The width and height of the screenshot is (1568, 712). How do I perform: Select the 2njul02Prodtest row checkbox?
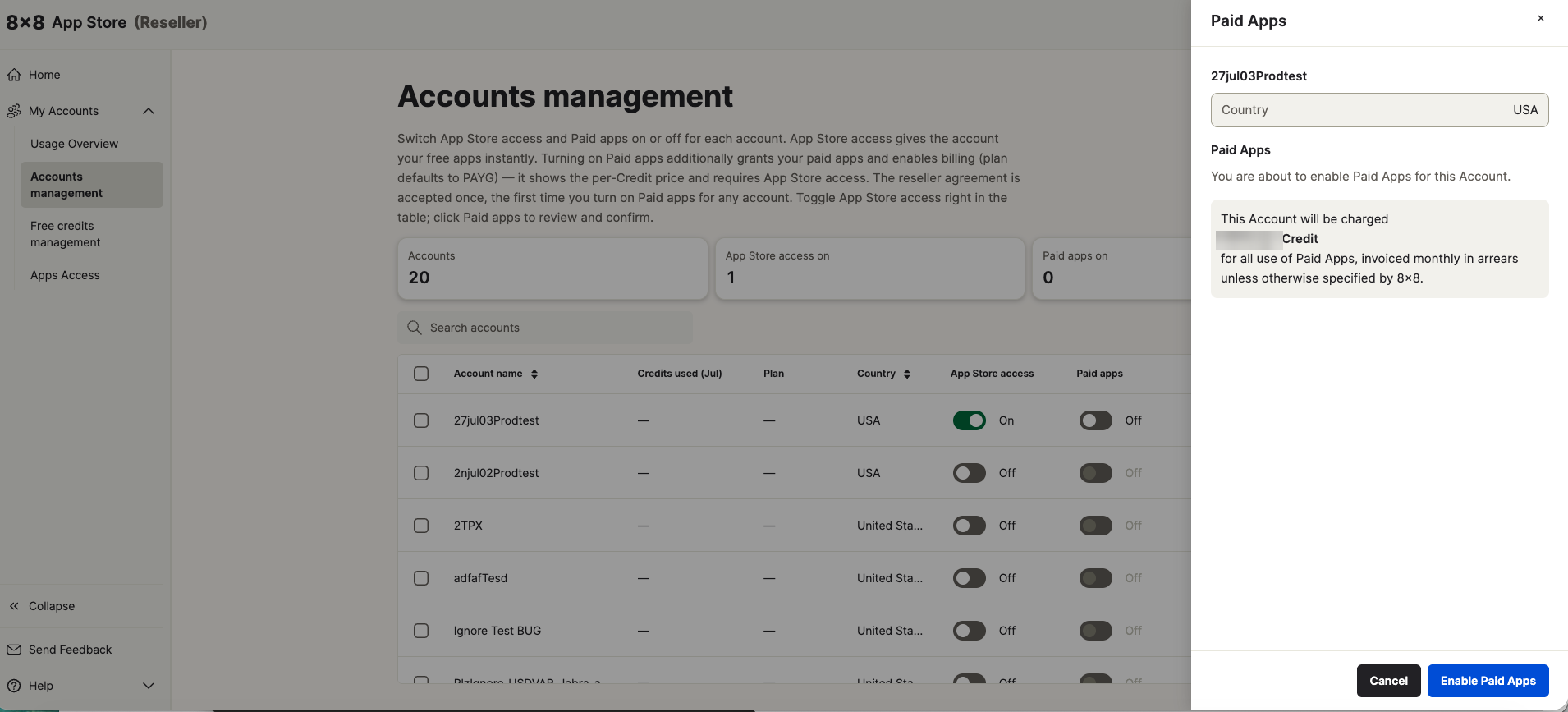(x=421, y=473)
